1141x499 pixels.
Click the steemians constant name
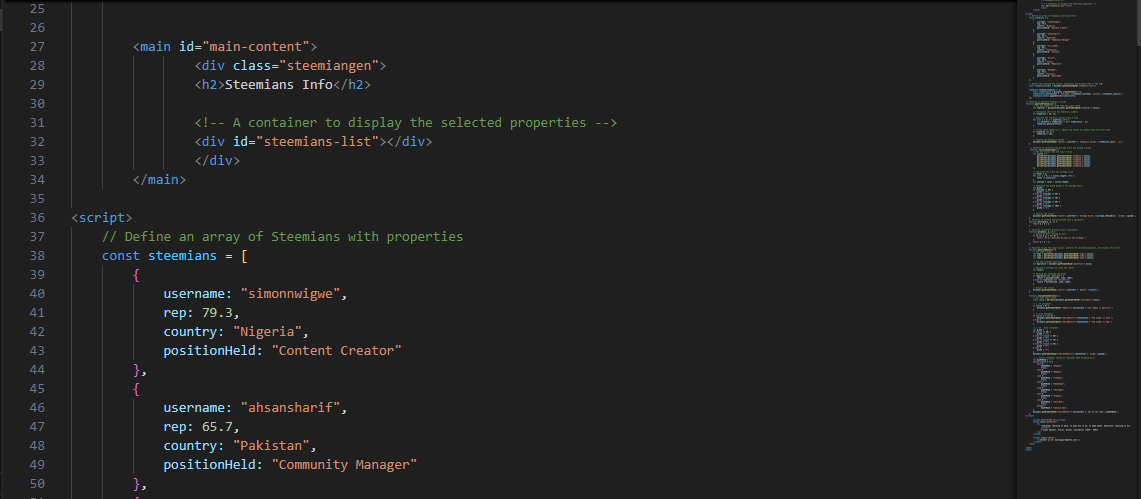(x=183, y=255)
